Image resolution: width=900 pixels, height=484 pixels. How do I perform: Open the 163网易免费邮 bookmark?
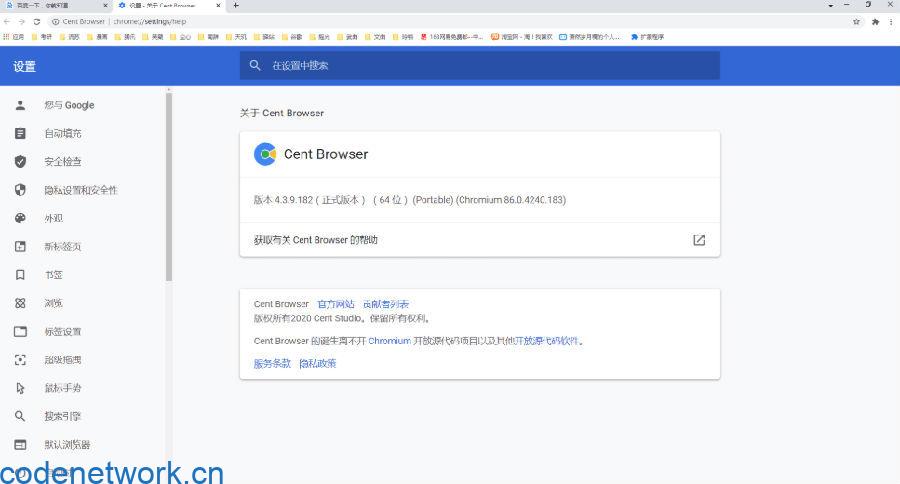pos(452,37)
